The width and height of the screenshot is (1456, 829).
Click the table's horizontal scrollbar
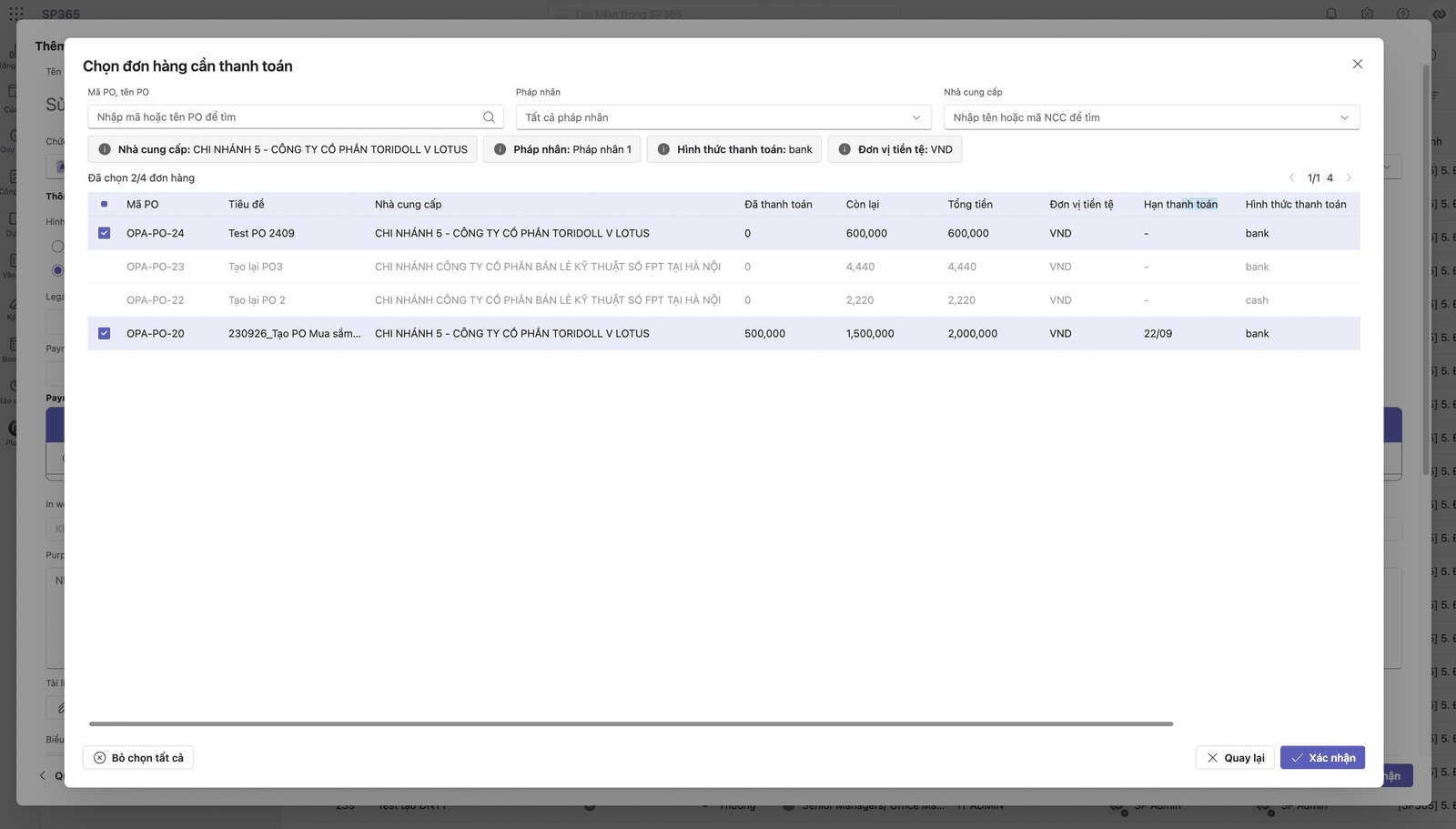(631, 724)
